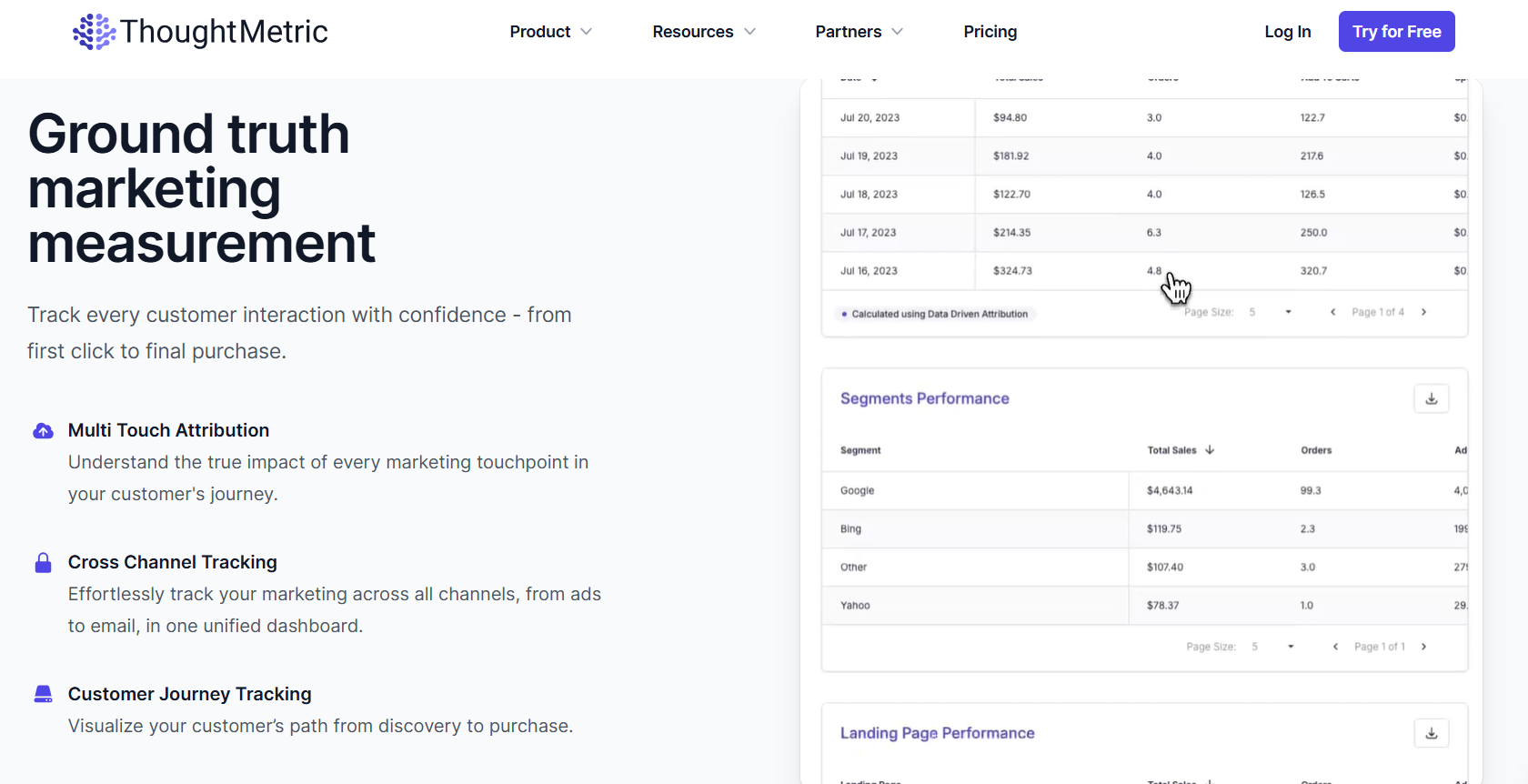Click the $119.75 total sales value

(1164, 528)
